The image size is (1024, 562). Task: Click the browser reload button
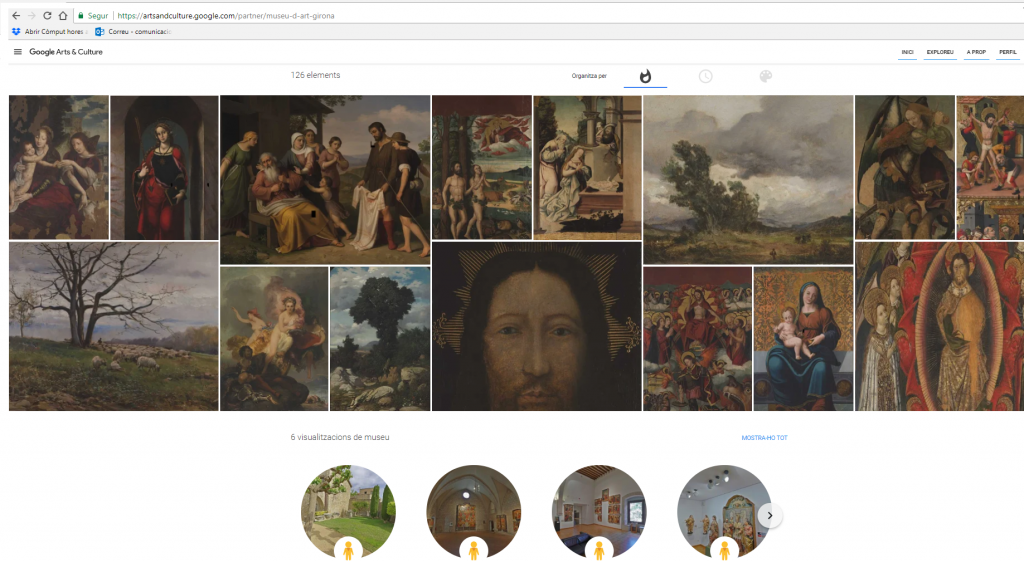pos(46,16)
